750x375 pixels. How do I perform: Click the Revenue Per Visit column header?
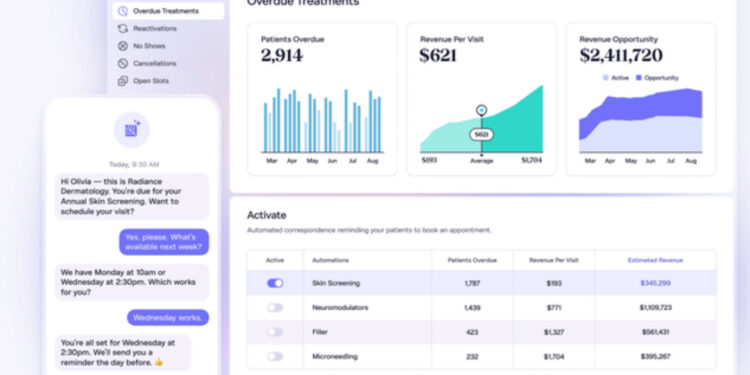[554, 260]
